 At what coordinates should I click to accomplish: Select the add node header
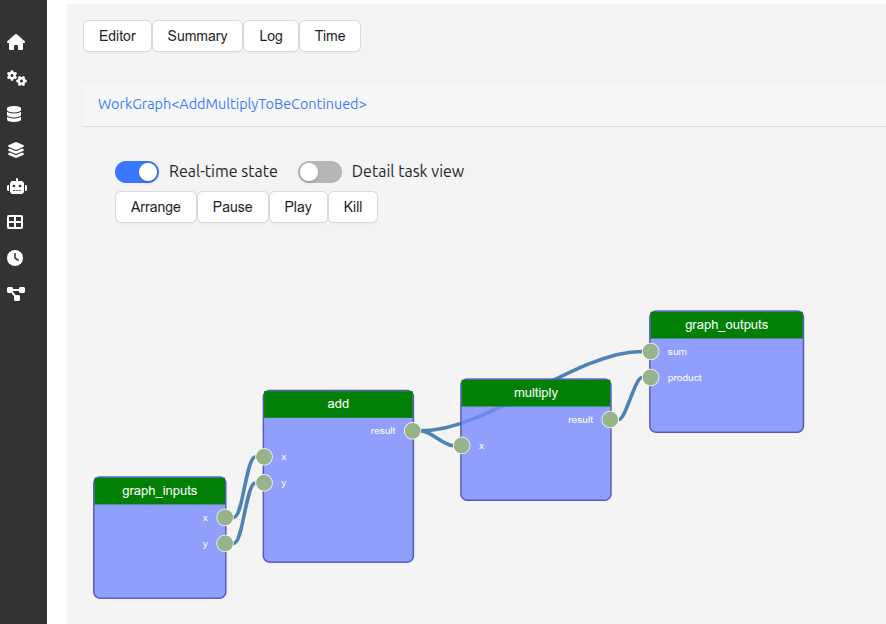[338, 404]
